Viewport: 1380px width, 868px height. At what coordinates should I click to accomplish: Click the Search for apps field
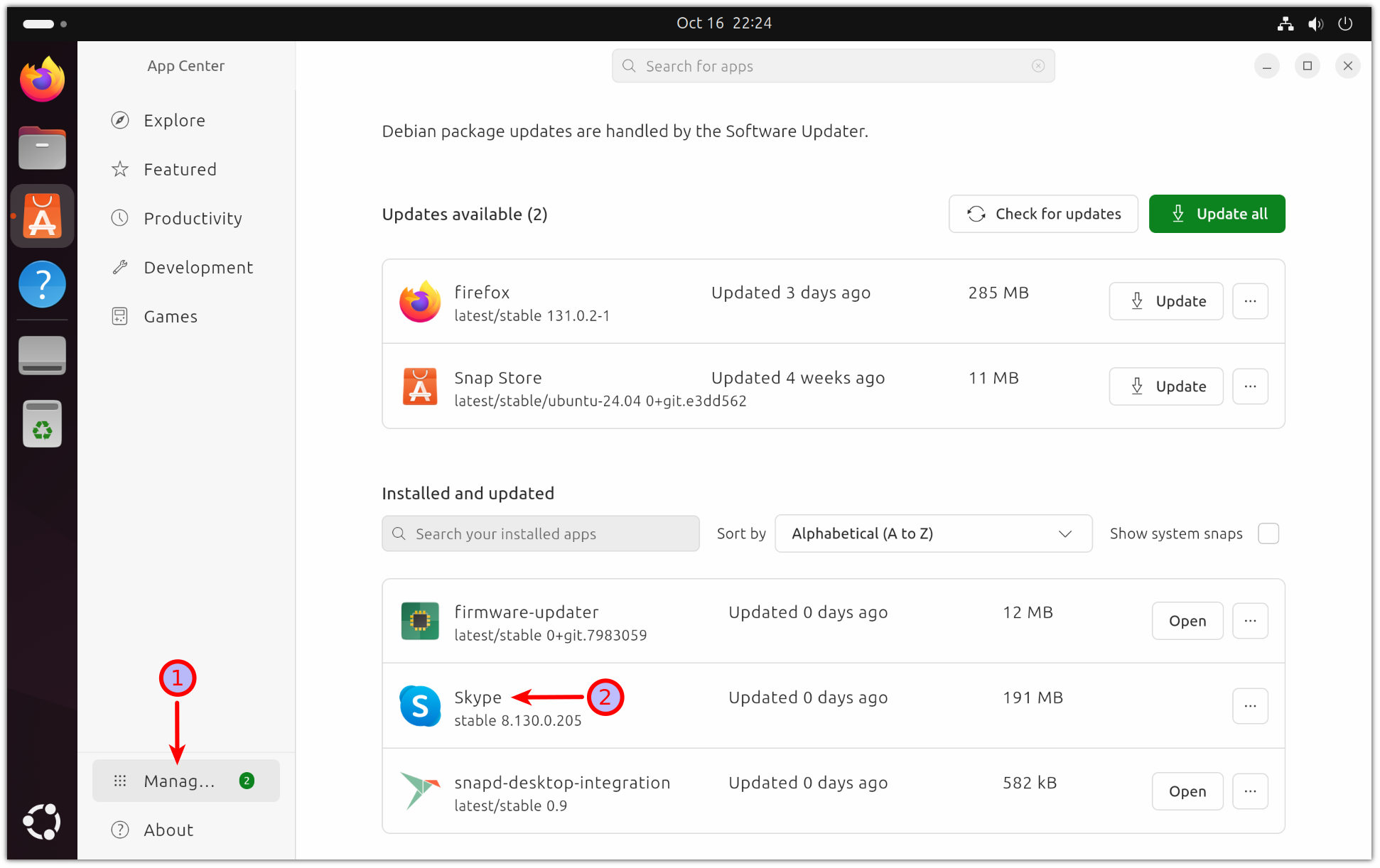[833, 66]
